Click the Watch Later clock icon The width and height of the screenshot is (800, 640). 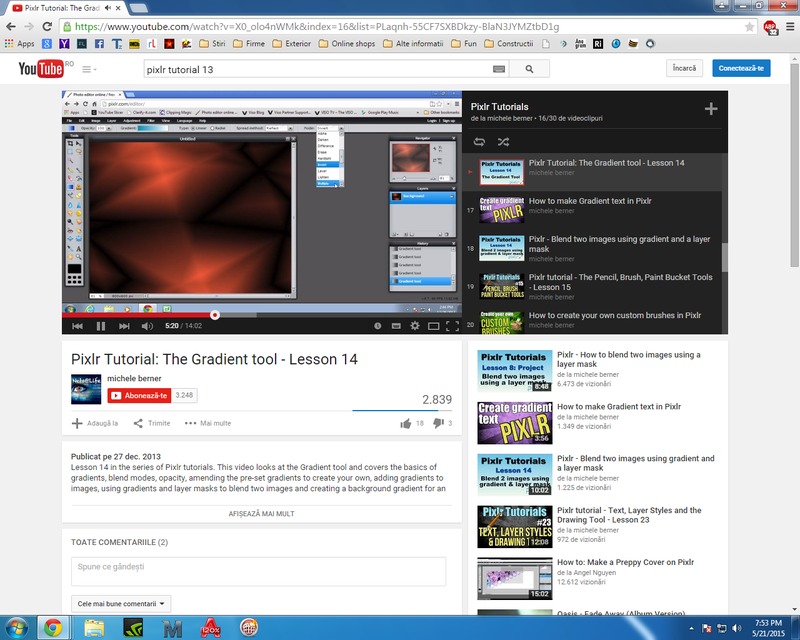pos(378,326)
